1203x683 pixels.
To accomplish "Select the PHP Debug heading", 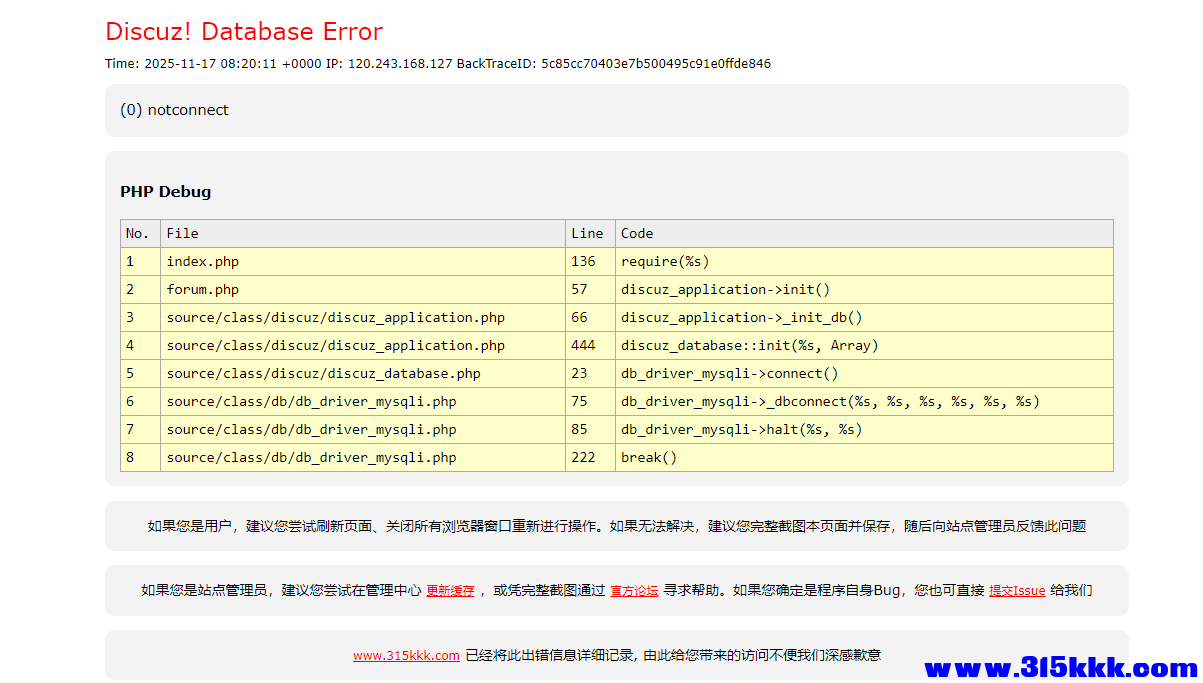I will click(x=165, y=191).
